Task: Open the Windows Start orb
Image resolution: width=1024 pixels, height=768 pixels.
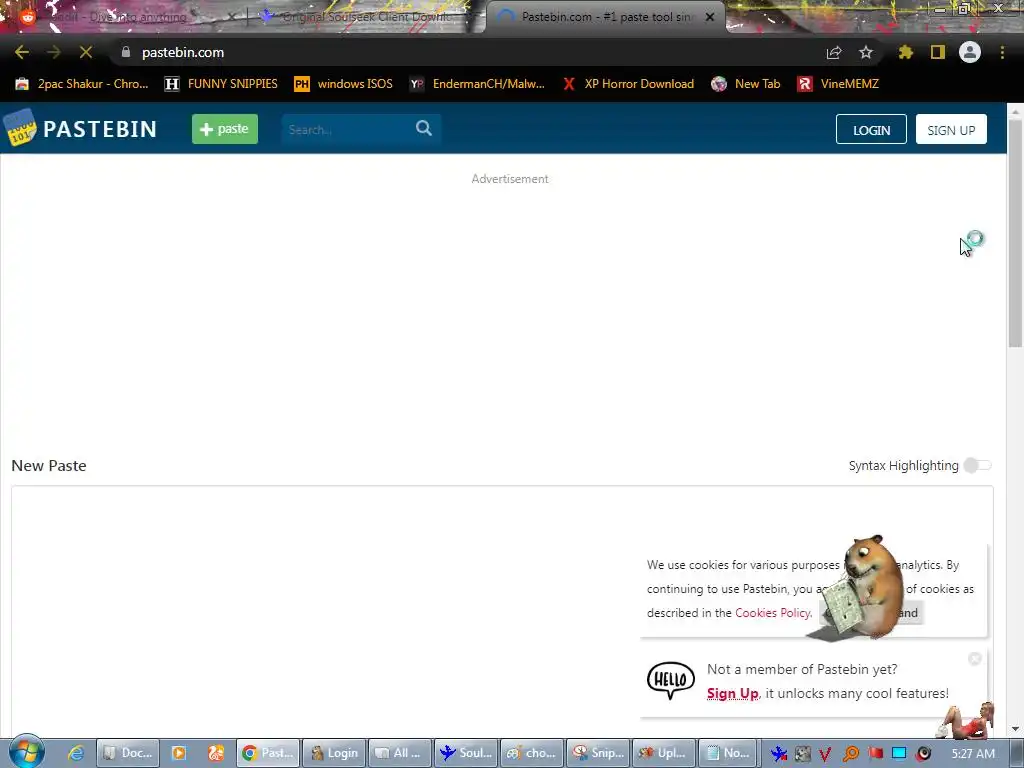Action: [27, 752]
